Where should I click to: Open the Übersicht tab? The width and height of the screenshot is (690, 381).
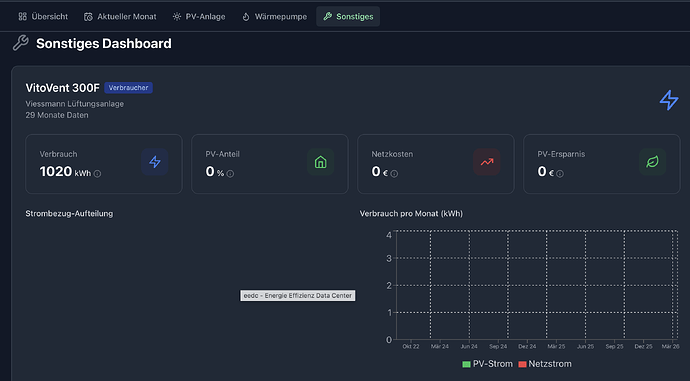coord(43,17)
